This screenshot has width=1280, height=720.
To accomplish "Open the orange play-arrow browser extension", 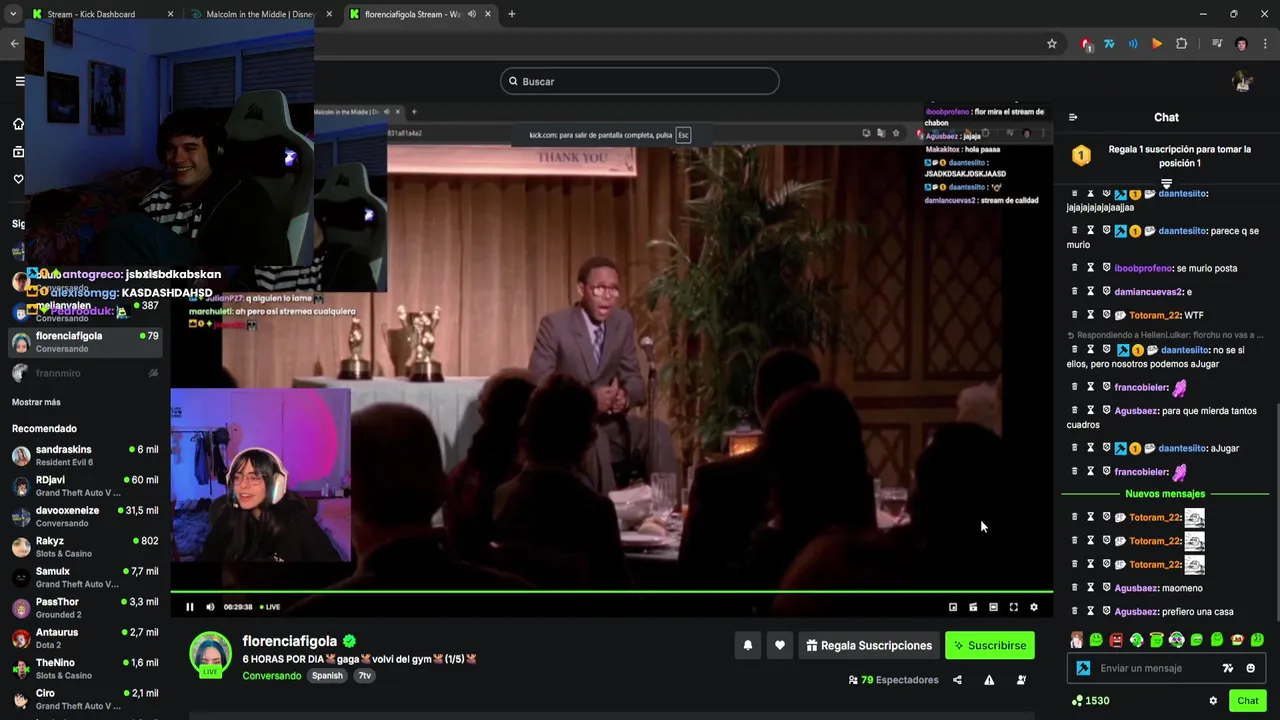I will click(1157, 44).
